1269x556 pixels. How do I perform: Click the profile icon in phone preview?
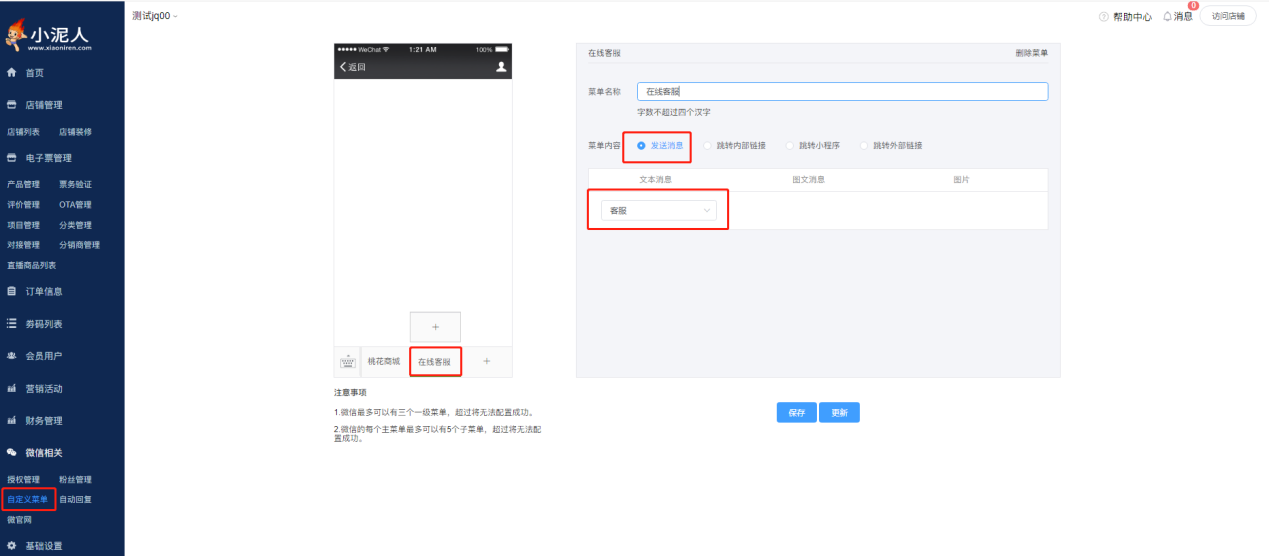coord(502,67)
